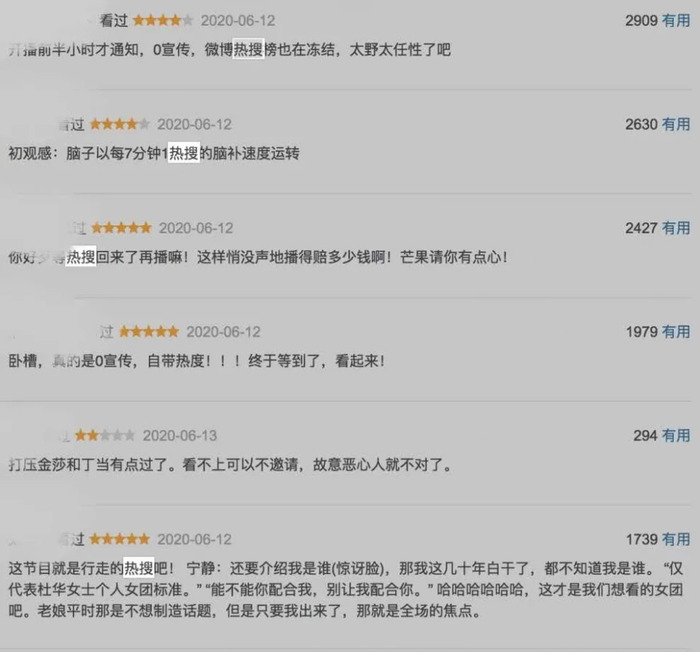Image resolution: width=700 pixels, height=652 pixels.
Task: Click 有用 on the 2630-vote review
Action: click(x=676, y=124)
